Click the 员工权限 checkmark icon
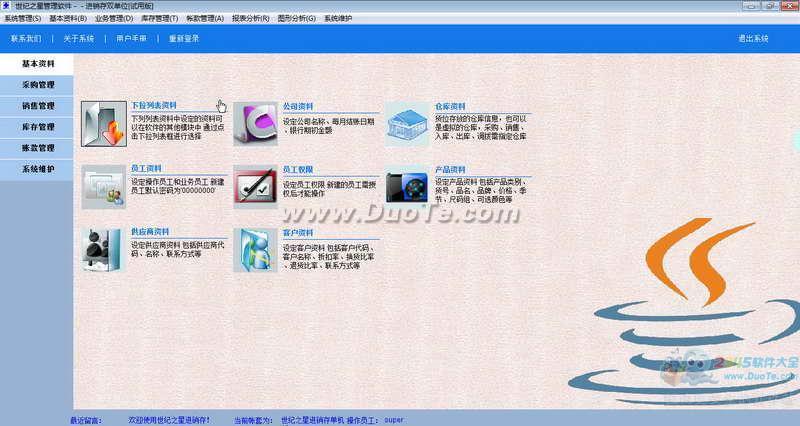 (x=255, y=187)
